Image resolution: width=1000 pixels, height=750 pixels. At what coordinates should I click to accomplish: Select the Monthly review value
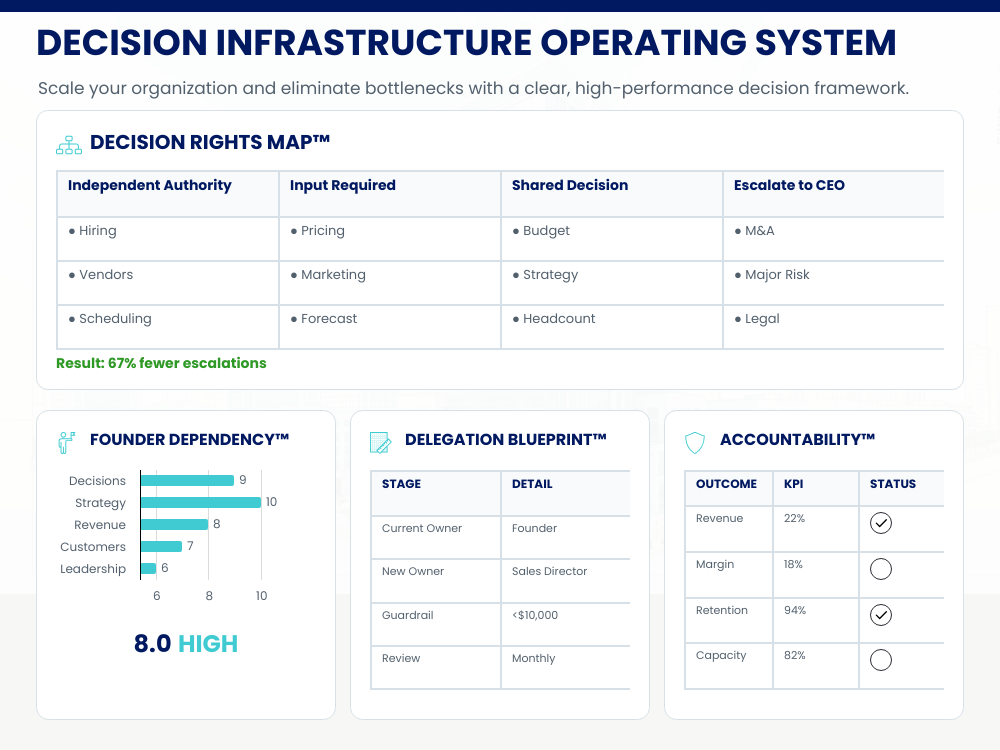tap(566, 668)
